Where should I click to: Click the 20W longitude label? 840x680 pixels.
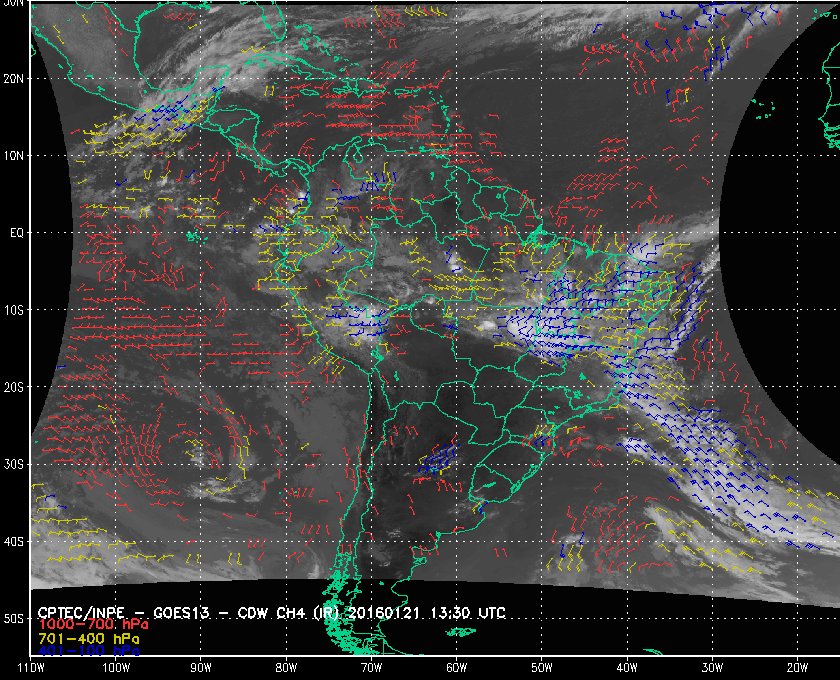pos(797,668)
